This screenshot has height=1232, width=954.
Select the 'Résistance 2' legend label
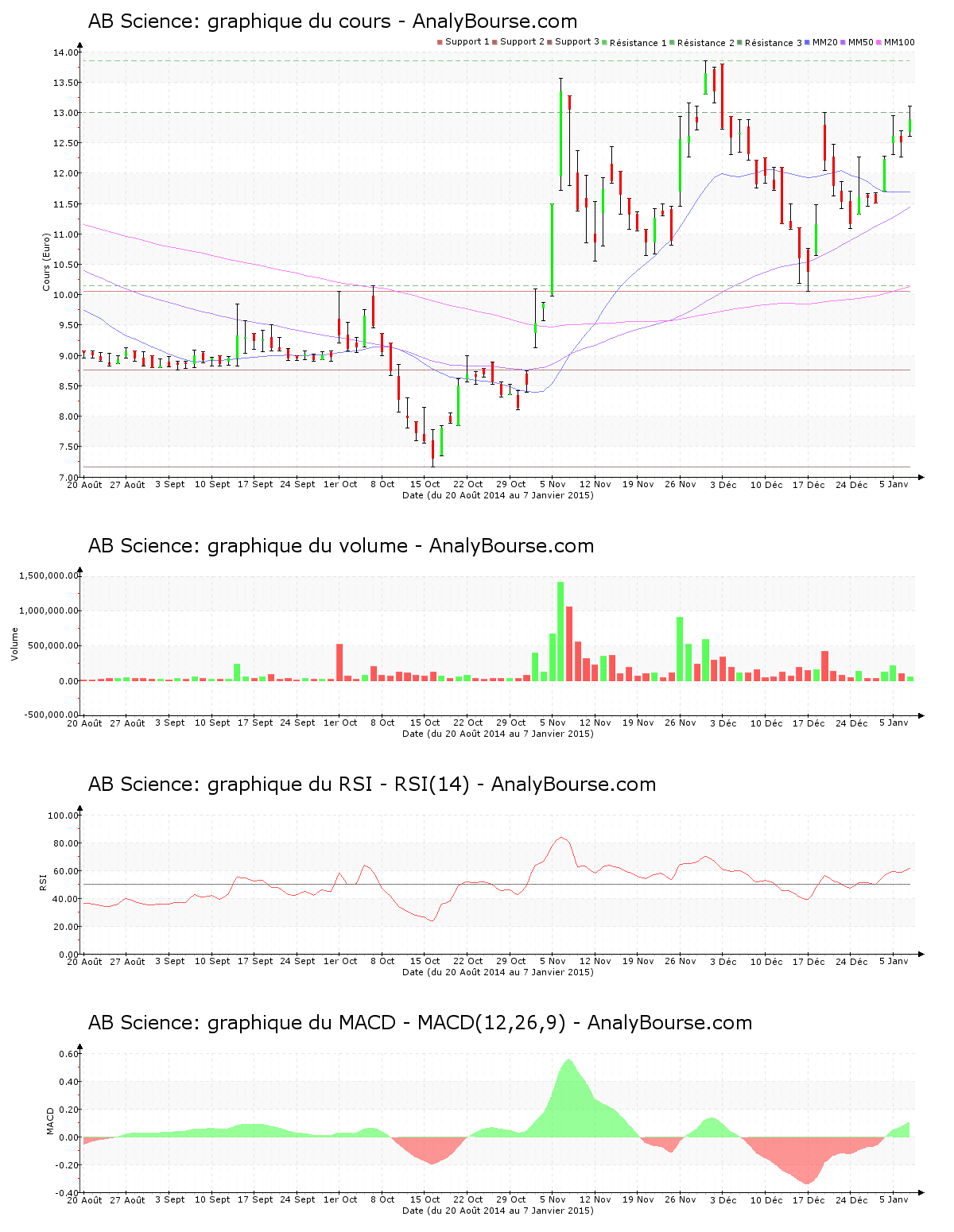(706, 43)
